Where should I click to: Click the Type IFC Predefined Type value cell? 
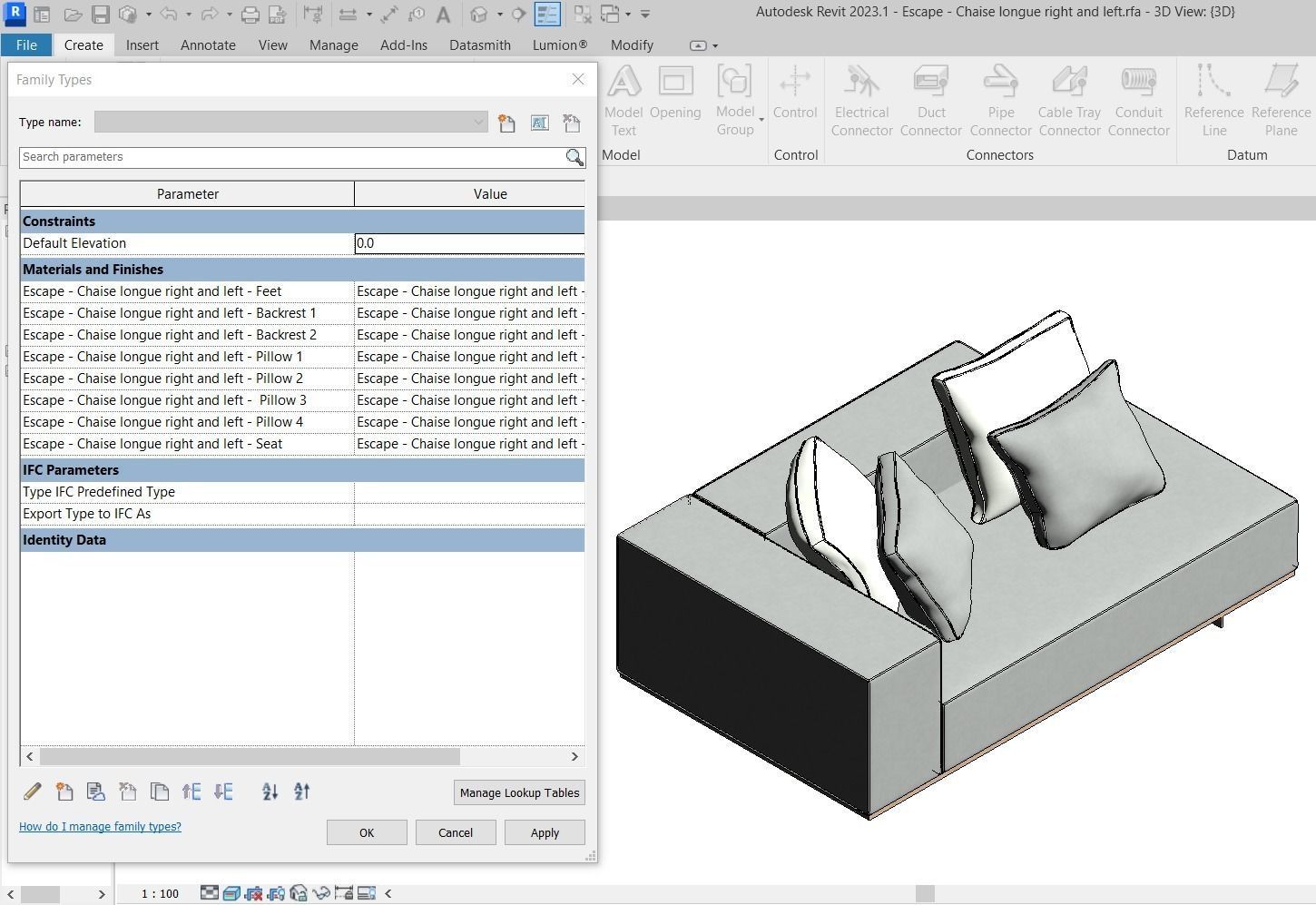469,492
